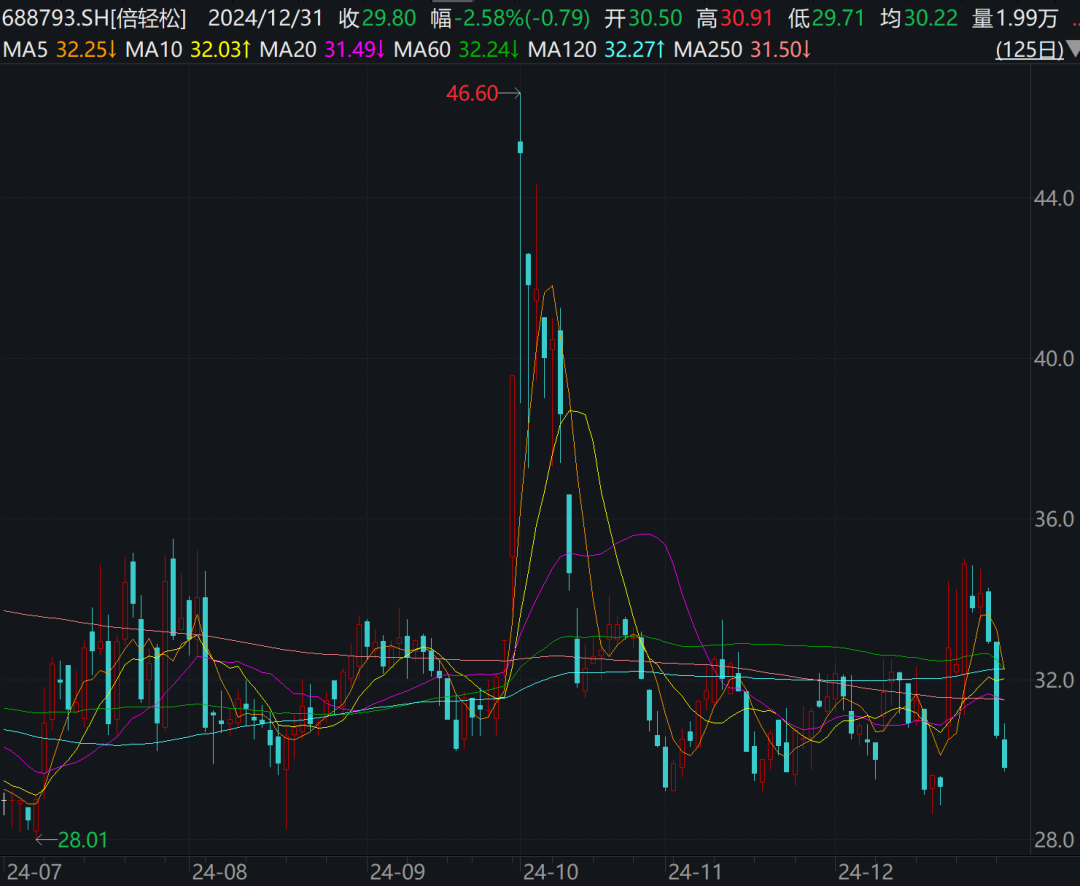The image size is (1080, 886).
Task: Click the 32.0 price axis label
Action: click(1054, 680)
